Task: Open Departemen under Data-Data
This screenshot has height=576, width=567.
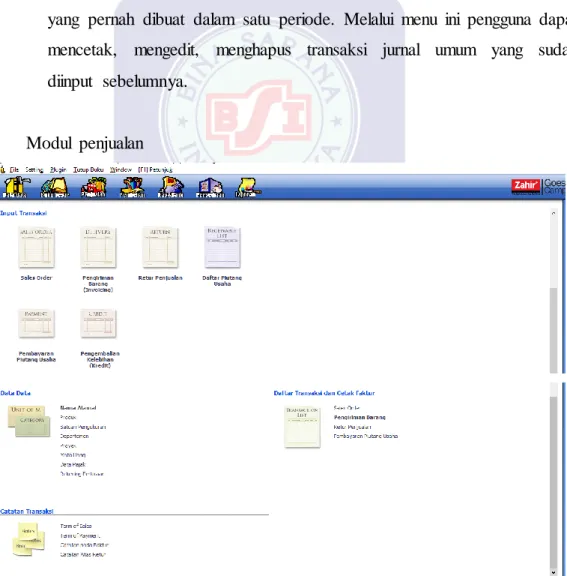Action: click(75, 436)
